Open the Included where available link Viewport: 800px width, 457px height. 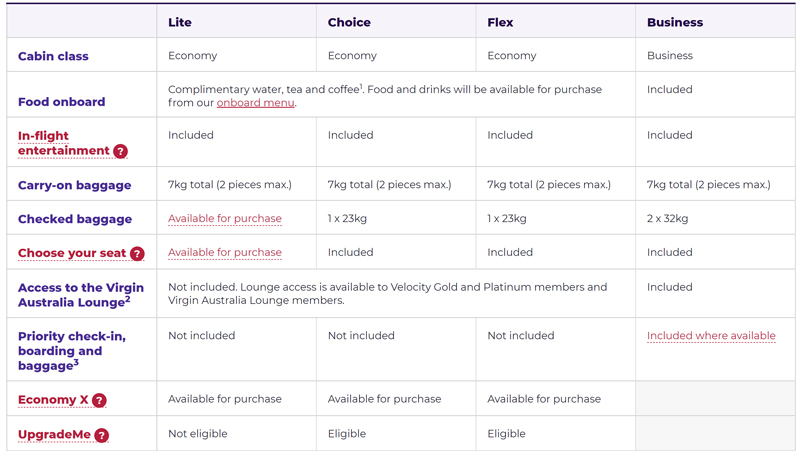(711, 336)
